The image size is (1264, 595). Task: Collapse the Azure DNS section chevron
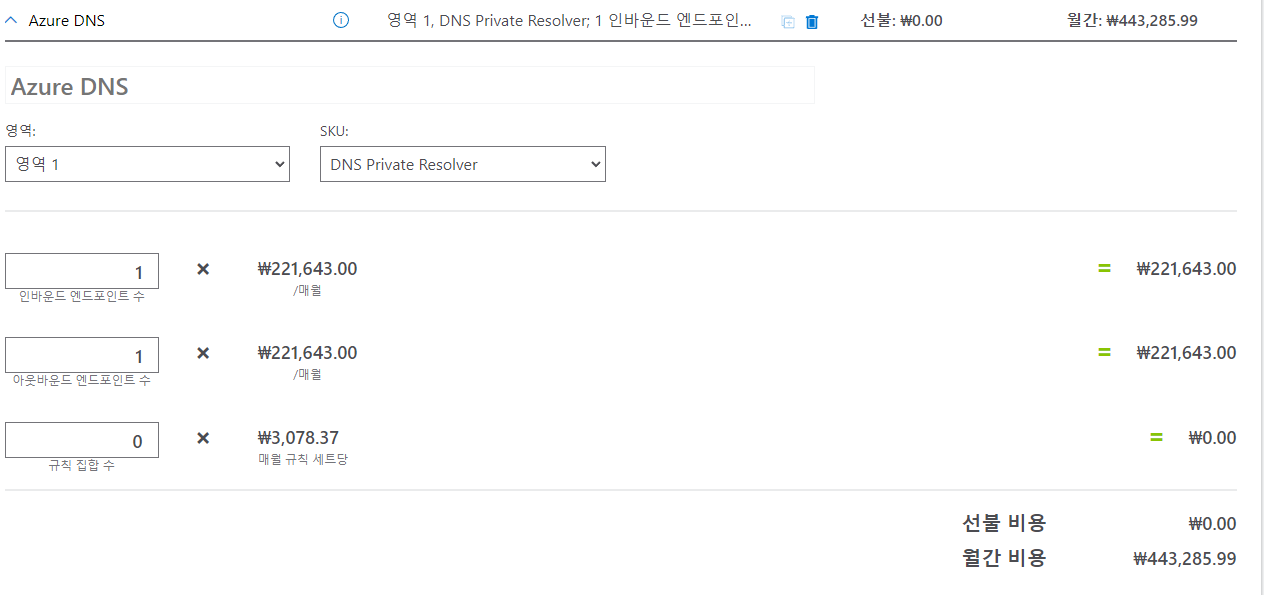pyautogui.click(x=12, y=20)
